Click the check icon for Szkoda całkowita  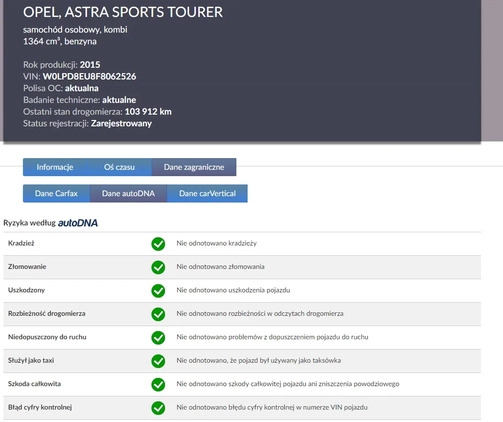(158, 384)
